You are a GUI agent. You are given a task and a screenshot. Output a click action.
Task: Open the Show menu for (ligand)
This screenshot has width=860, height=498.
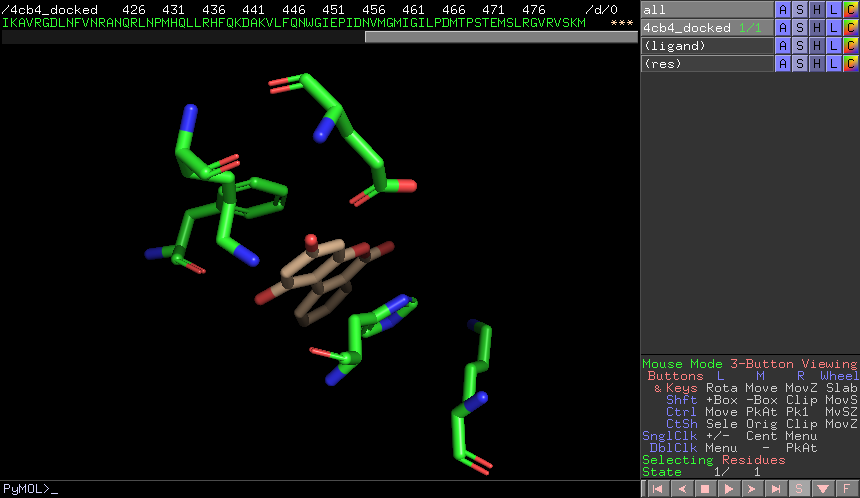point(800,46)
